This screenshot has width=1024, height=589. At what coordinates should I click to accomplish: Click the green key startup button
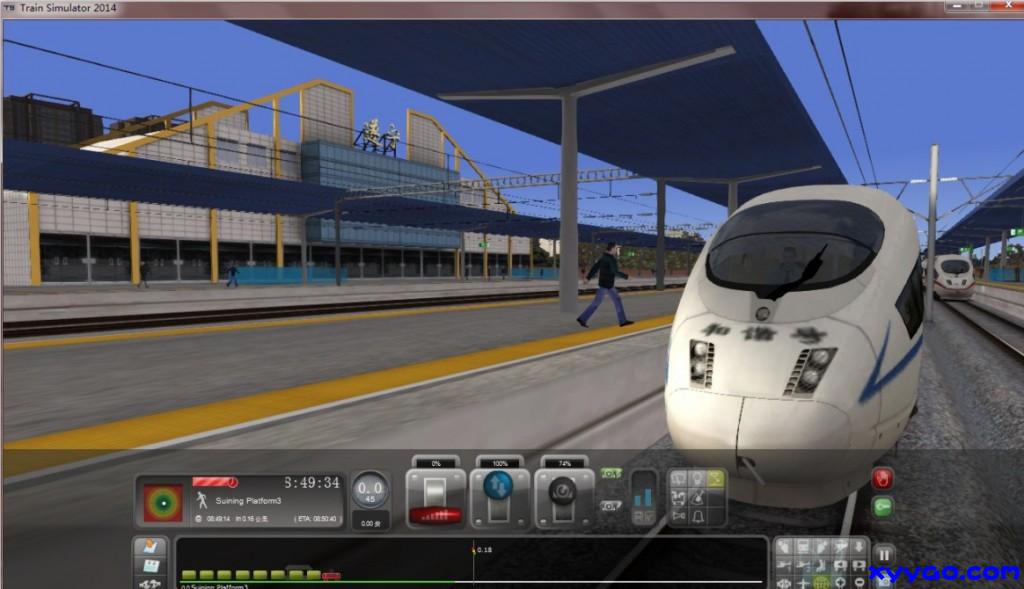pos(882,507)
